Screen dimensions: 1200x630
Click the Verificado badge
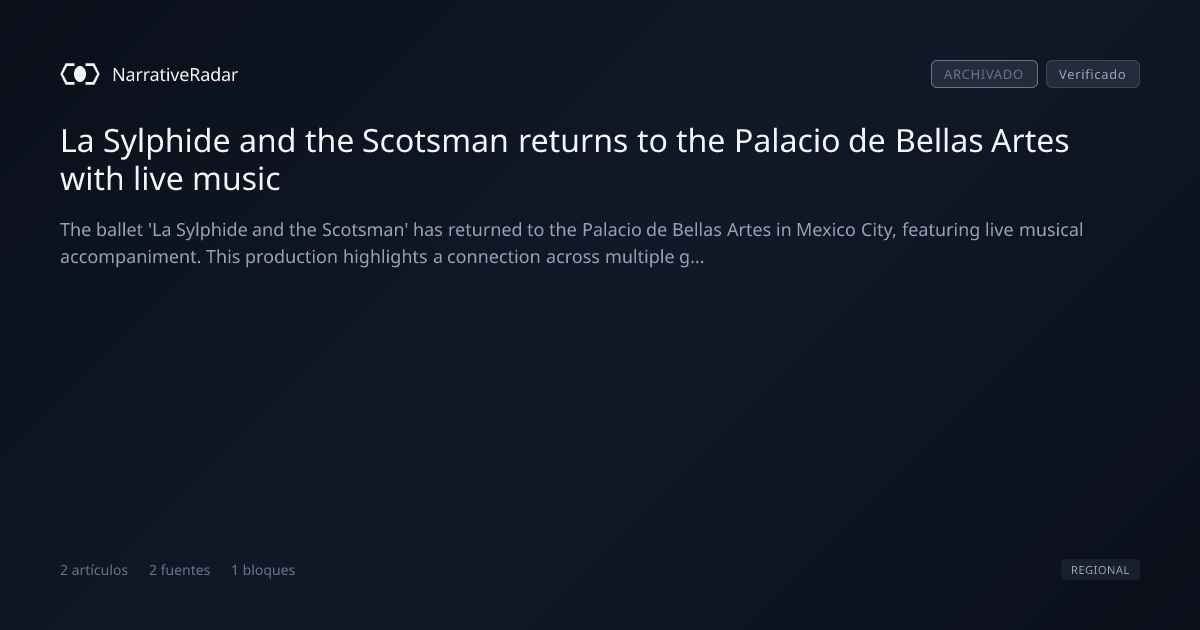[x=1092, y=74]
